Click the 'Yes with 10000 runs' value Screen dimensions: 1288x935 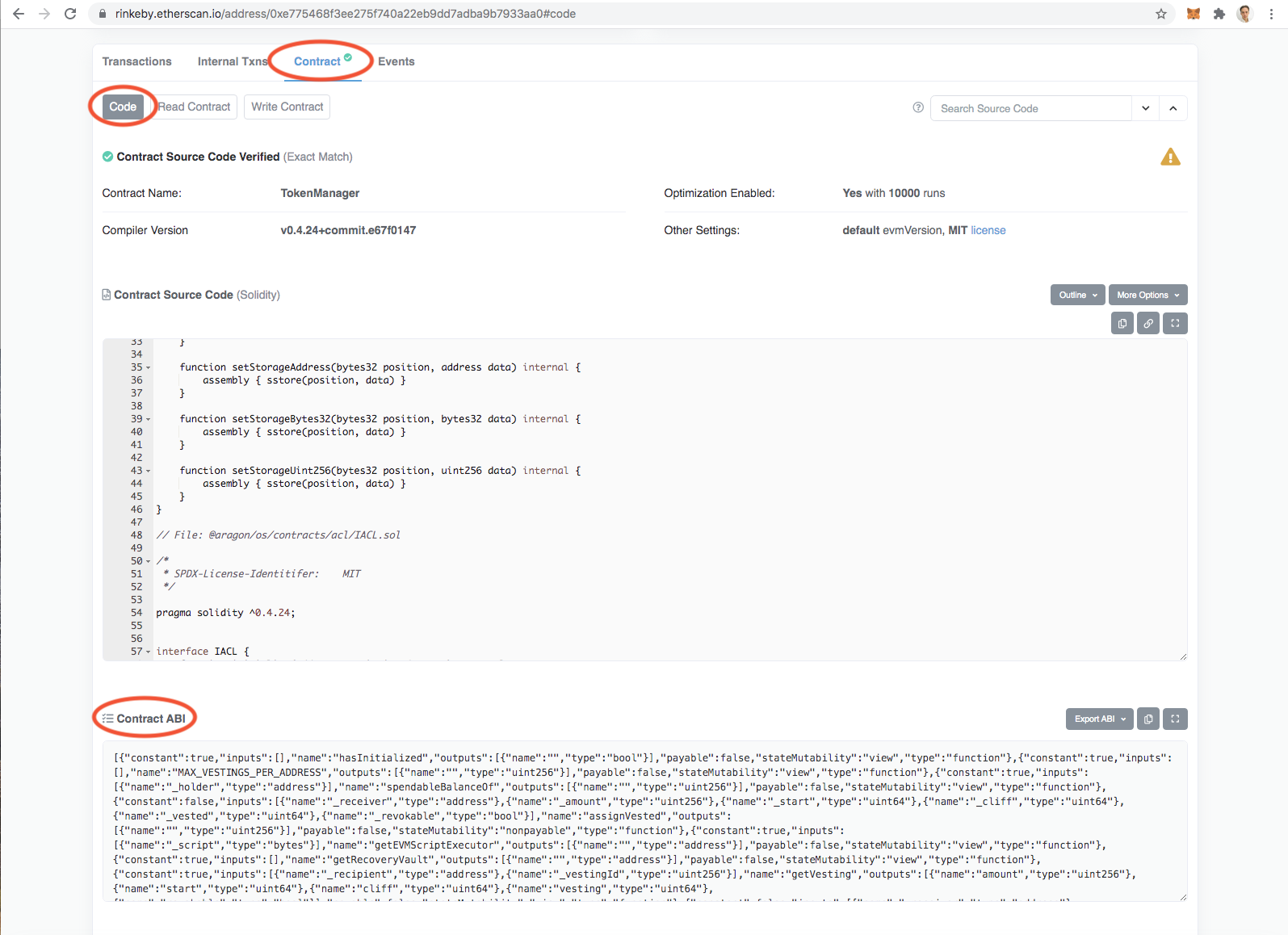click(893, 193)
